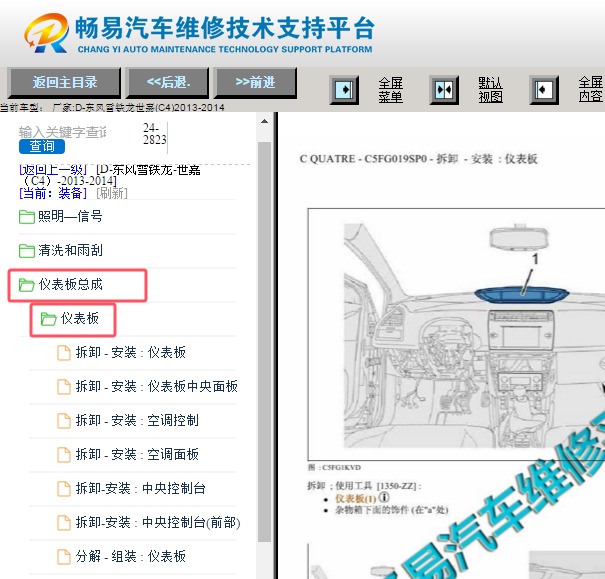Open document 分解 - 组装 : 仪表板
The image size is (605, 579).
coord(130,556)
